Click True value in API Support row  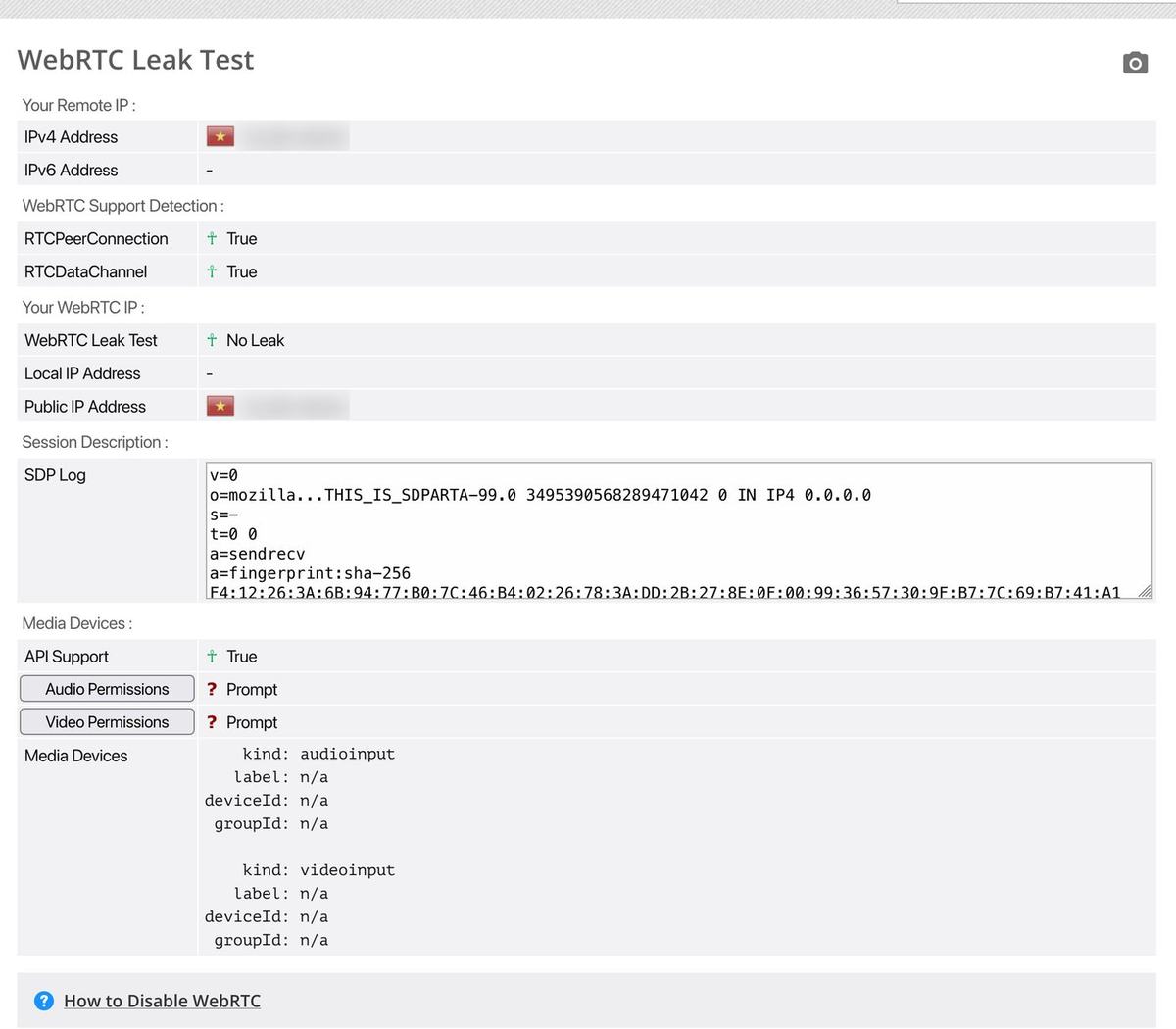click(x=242, y=656)
